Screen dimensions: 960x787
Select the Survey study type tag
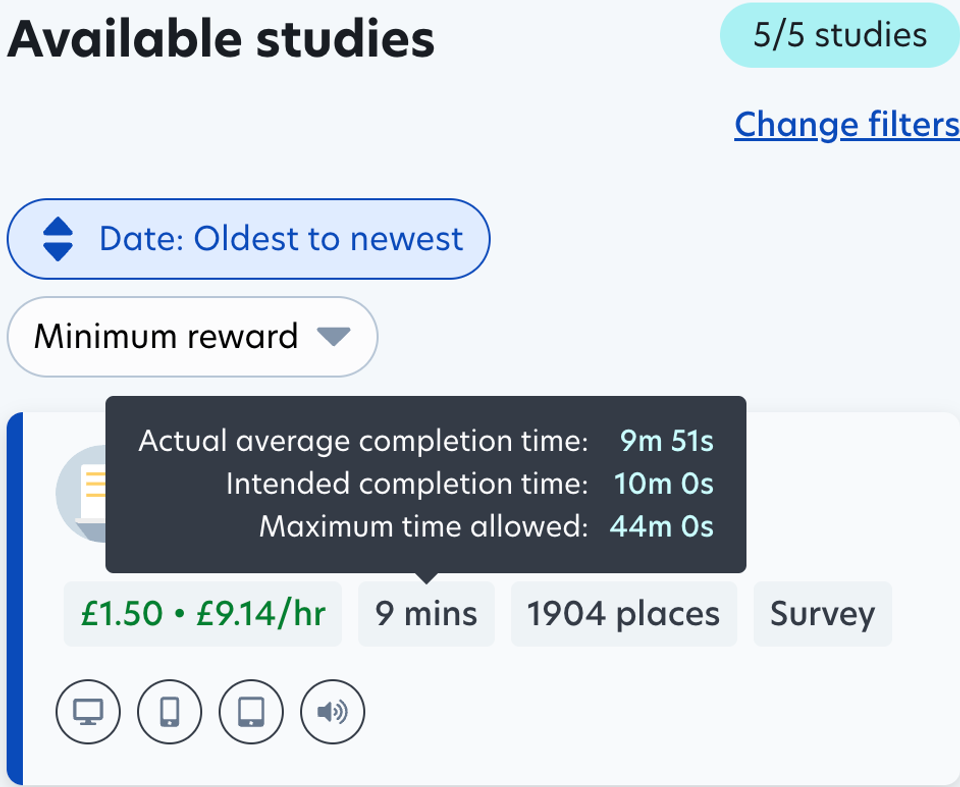(x=822, y=614)
